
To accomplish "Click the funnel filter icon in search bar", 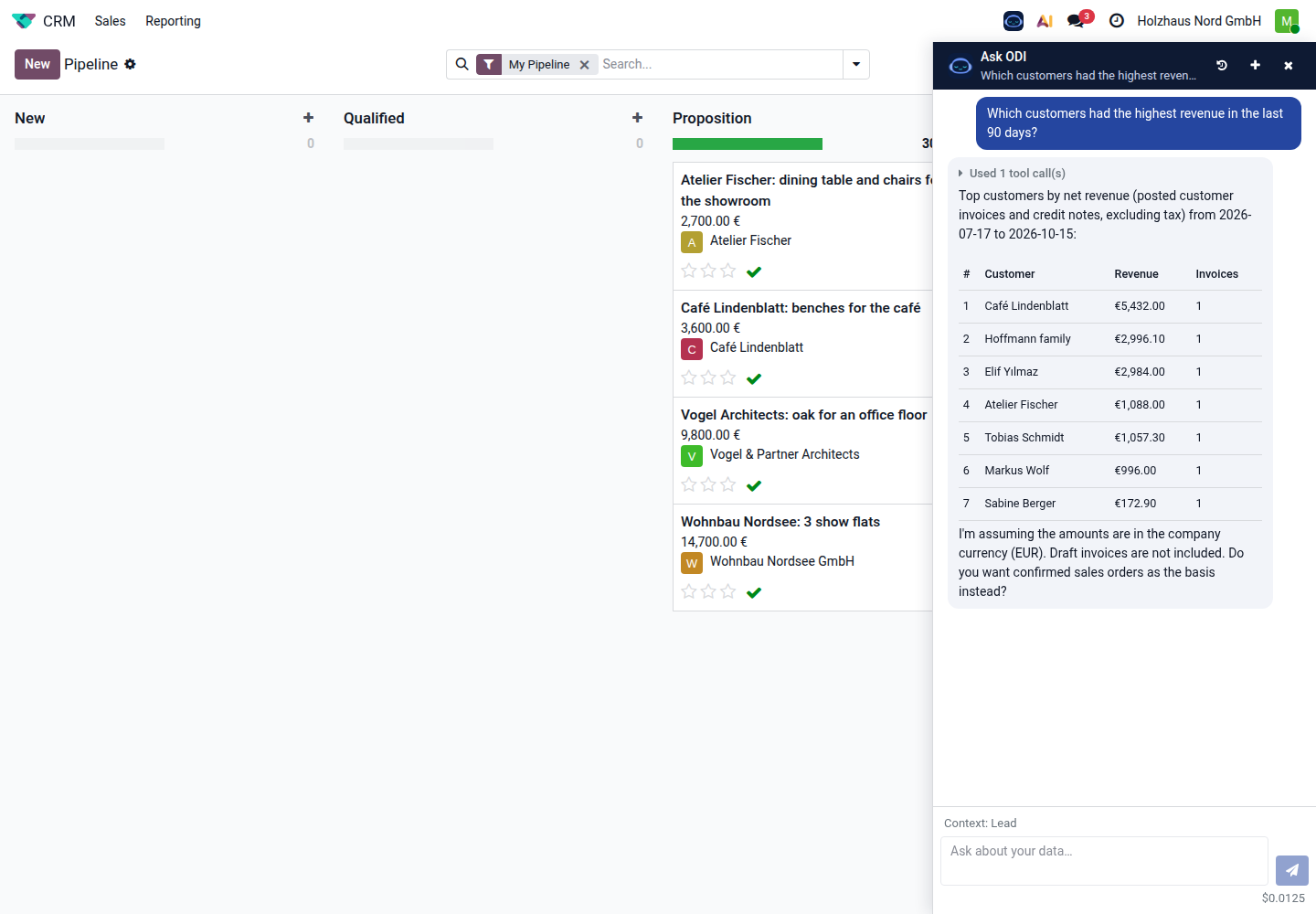I will (489, 64).
